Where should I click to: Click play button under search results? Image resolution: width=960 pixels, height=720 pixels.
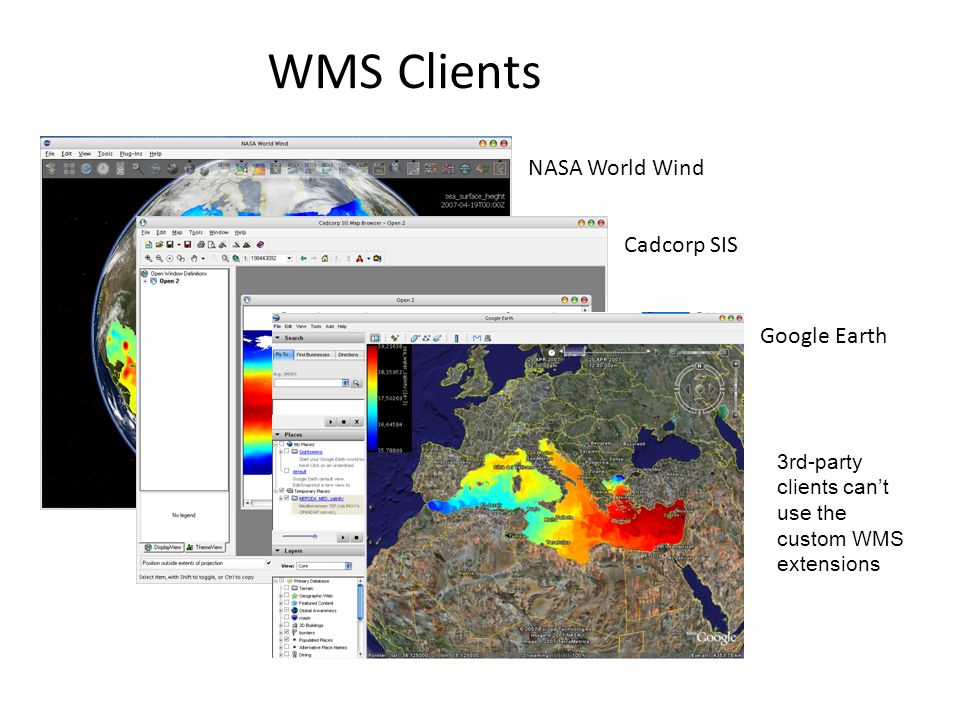point(331,422)
